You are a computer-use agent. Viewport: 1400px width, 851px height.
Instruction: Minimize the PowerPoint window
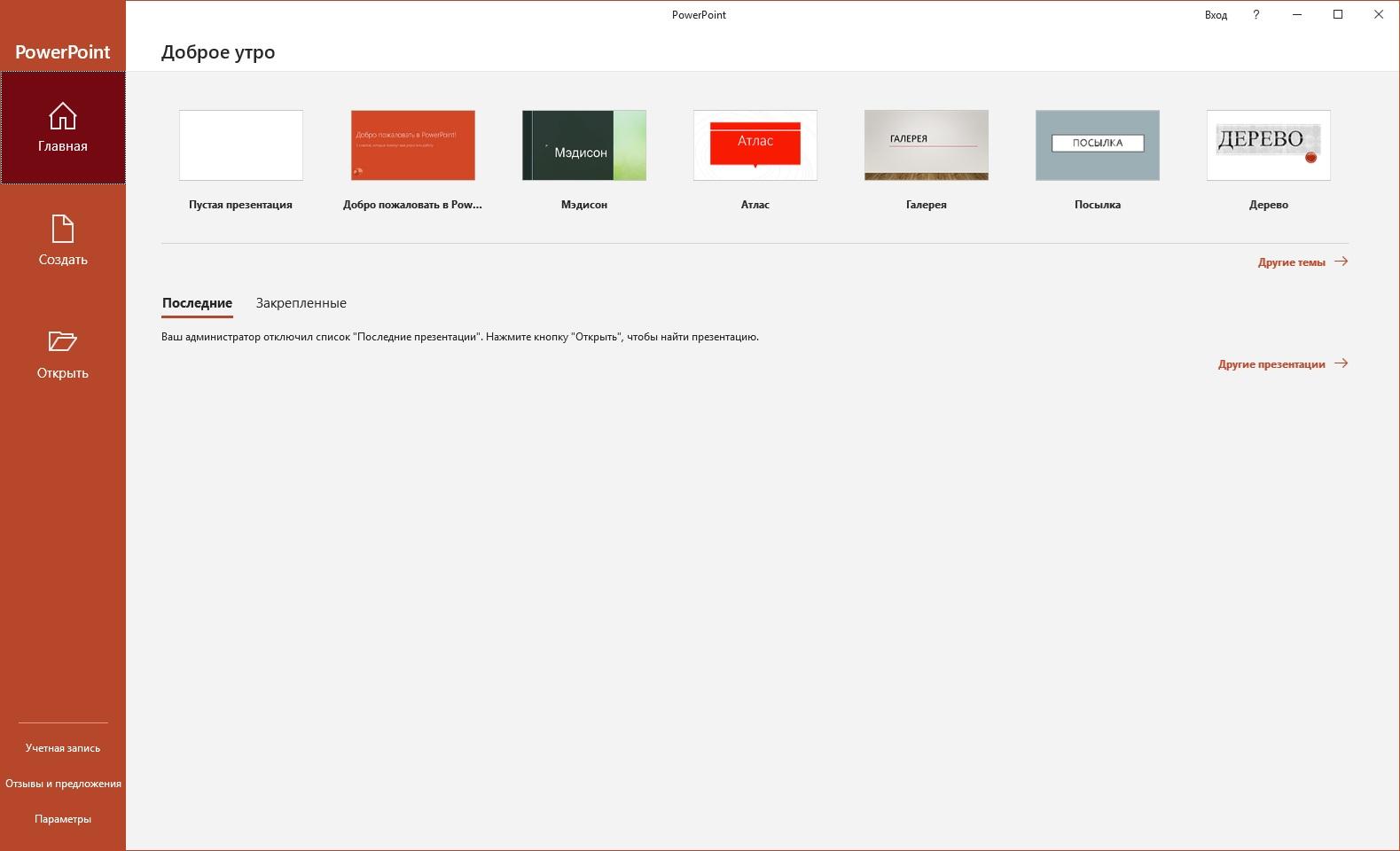pyautogui.click(x=1297, y=15)
